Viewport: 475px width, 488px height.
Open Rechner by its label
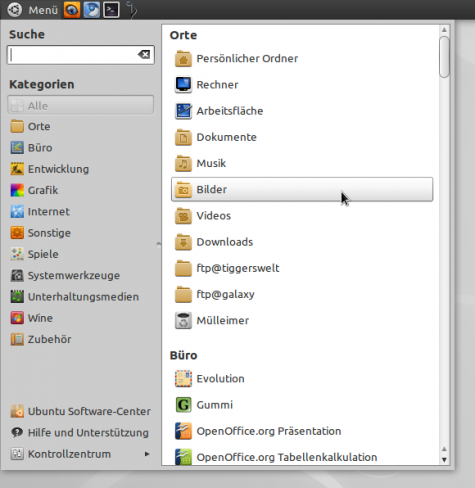click(217, 85)
